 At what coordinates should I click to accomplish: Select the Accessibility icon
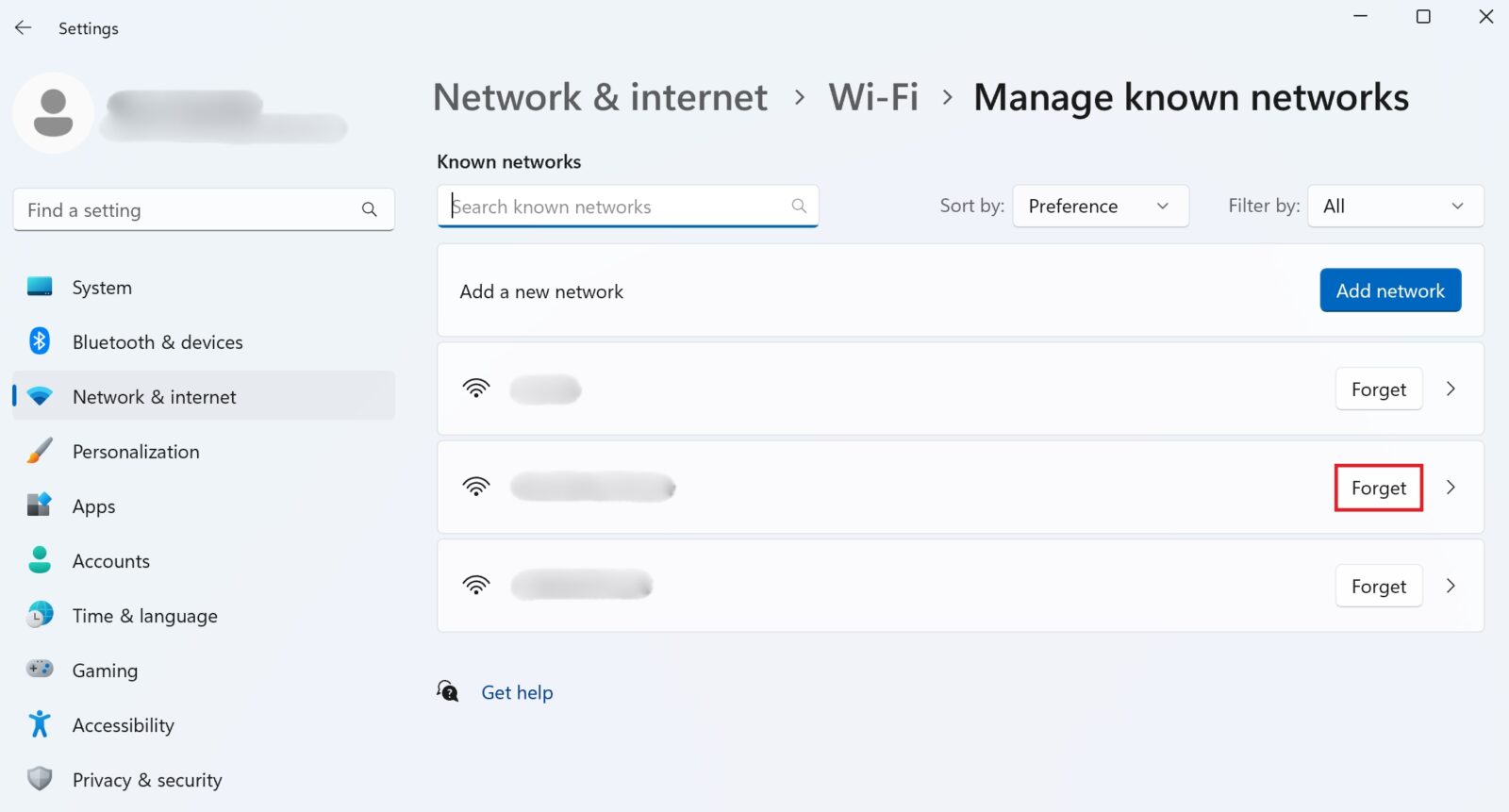pyautogui.click(x=39, y=724)
